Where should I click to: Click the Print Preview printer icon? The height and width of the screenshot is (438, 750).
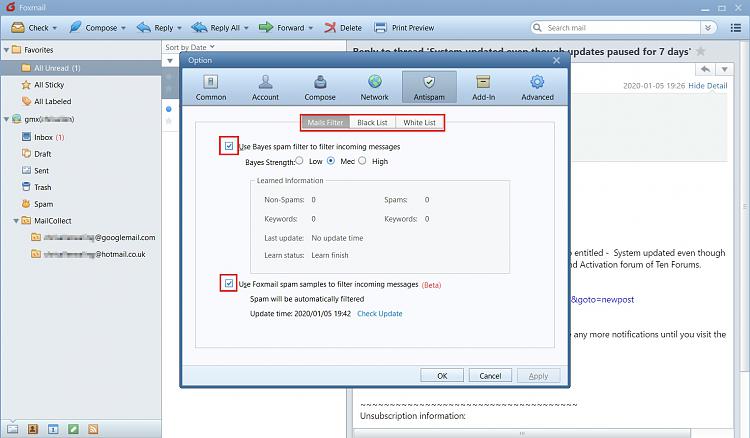381,28
